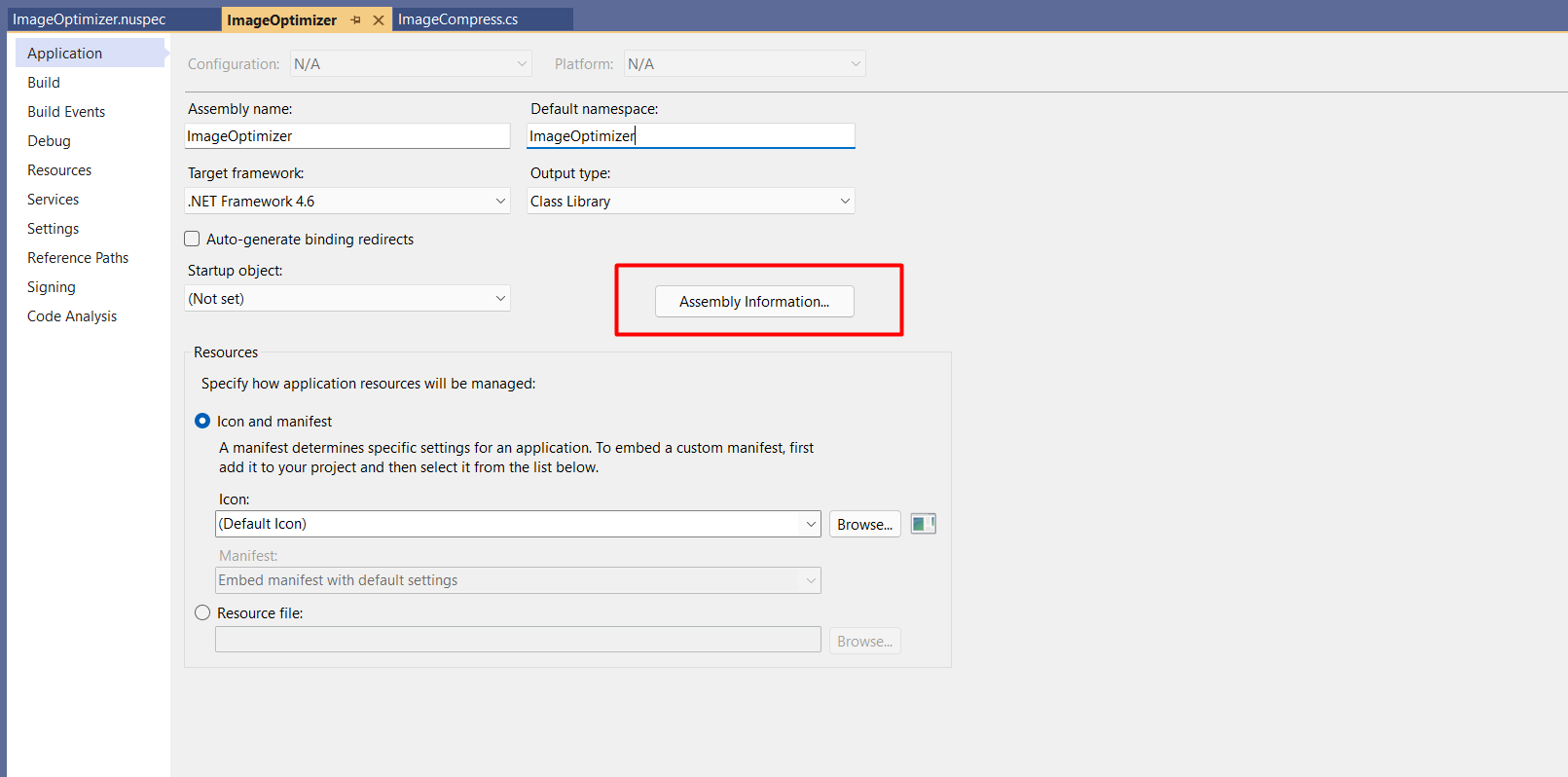Expand the Target framework dropdown

[x=347, y=201]
